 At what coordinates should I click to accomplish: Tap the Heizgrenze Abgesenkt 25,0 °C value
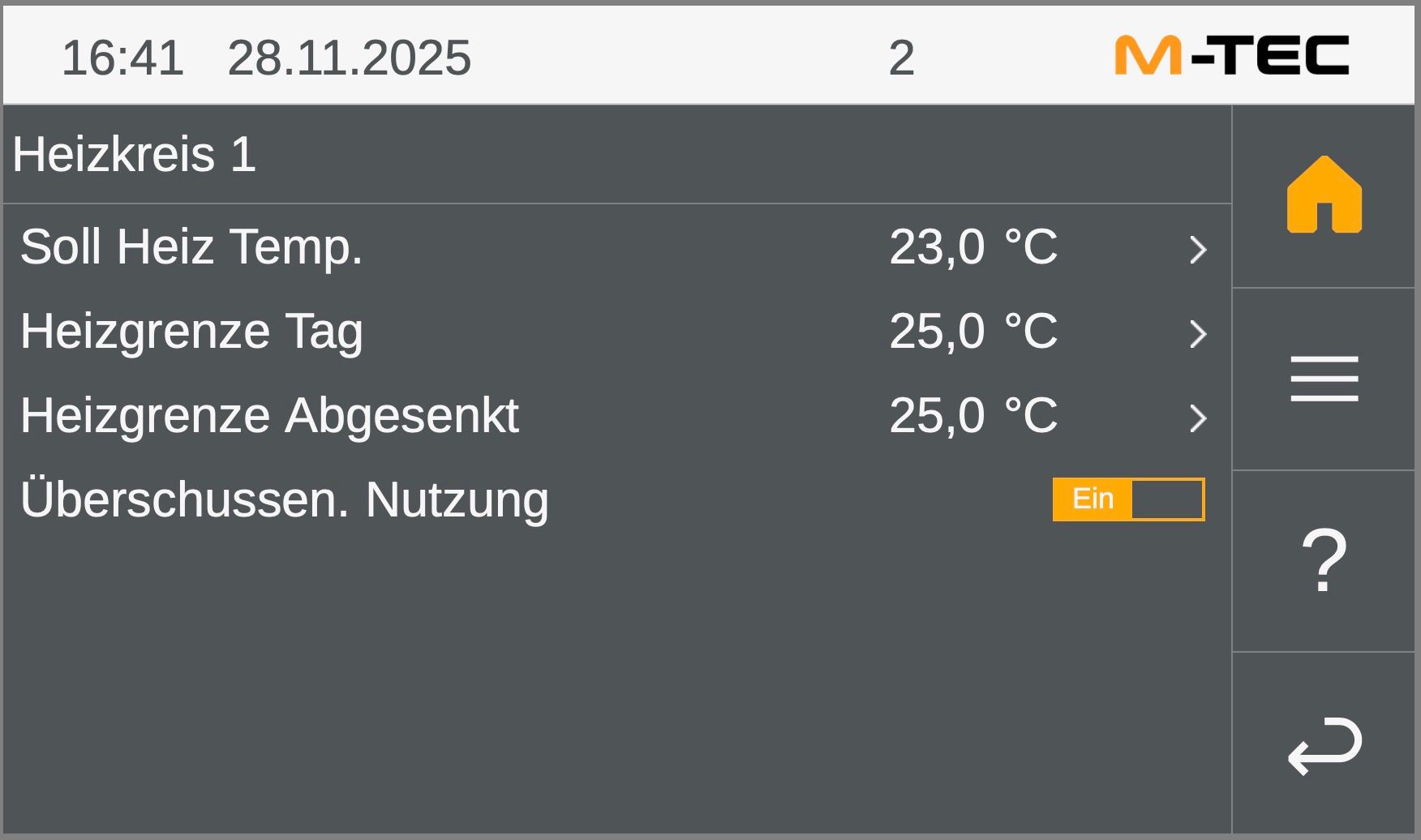click(x=973, y=415)
